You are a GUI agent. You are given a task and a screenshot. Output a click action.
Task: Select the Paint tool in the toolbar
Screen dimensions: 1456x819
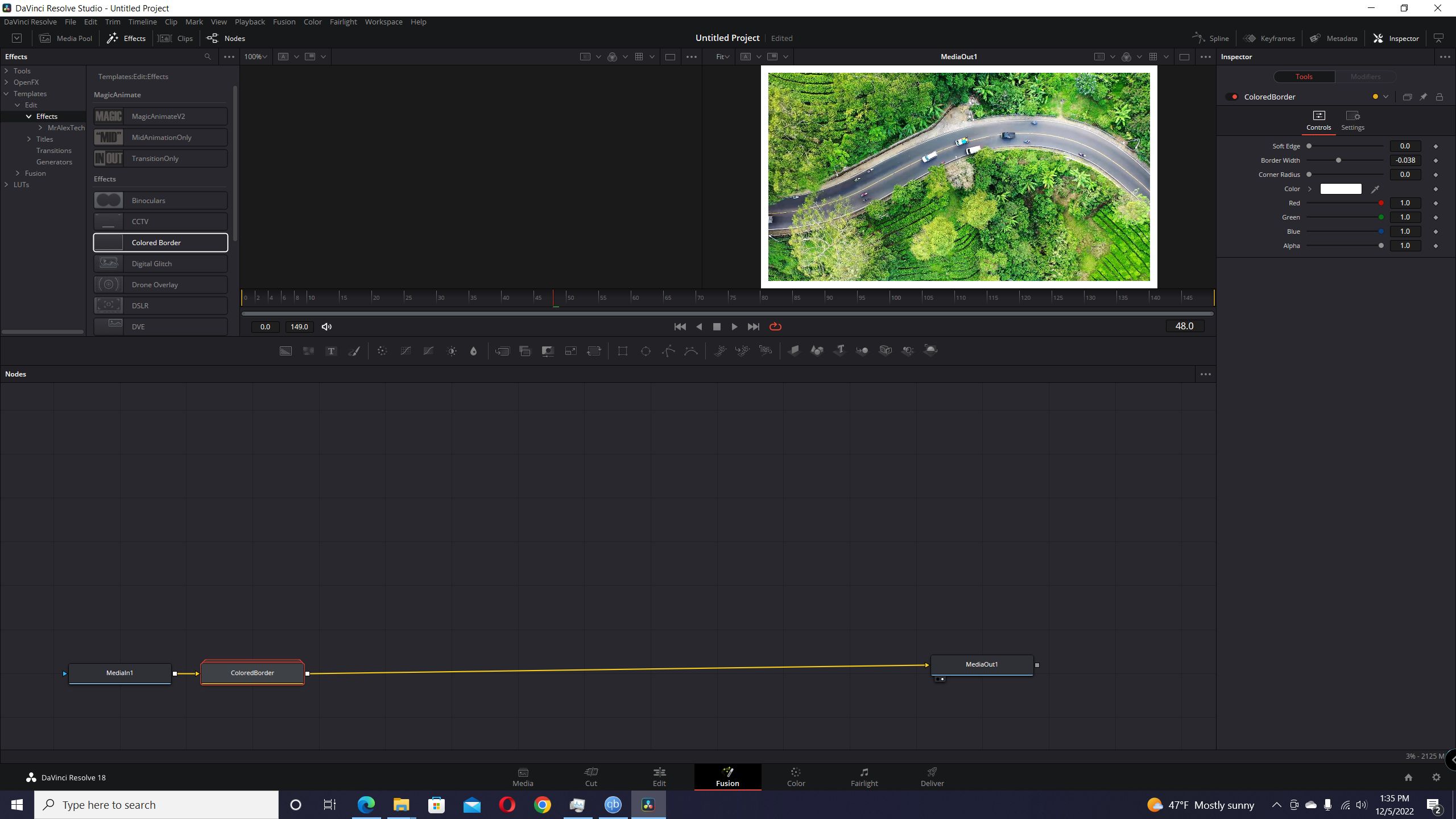pyautogui.click(x=354, y=351)
